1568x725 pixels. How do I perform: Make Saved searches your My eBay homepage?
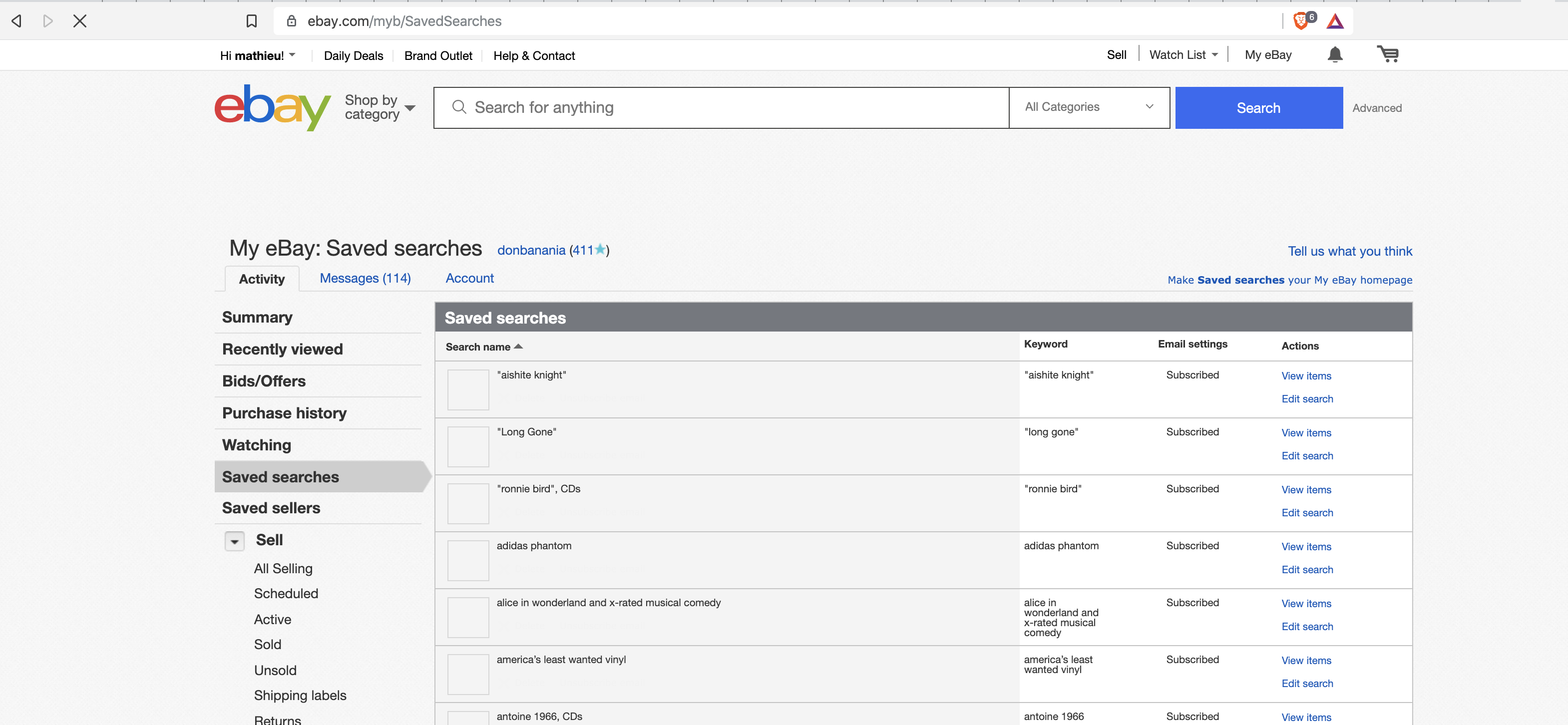[x=1289, y=280]
